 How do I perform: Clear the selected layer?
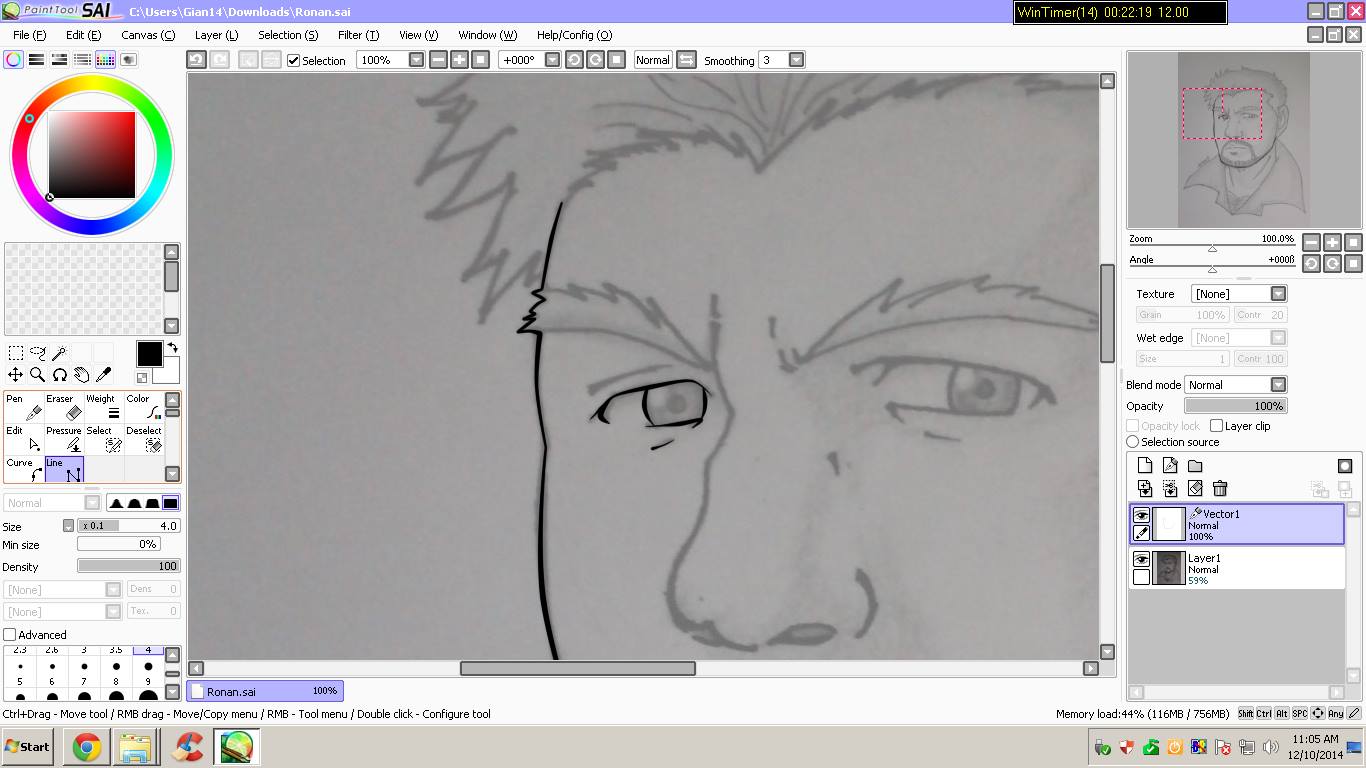coord(1195,488)
